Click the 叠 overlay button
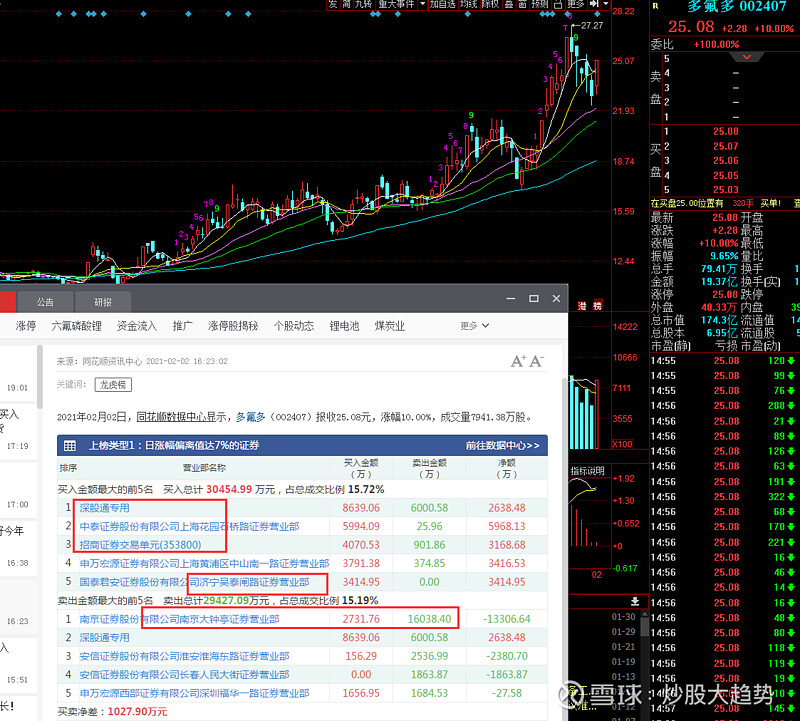Image resolution: width=800 pixels, height=721 pixels. (509, 4)
